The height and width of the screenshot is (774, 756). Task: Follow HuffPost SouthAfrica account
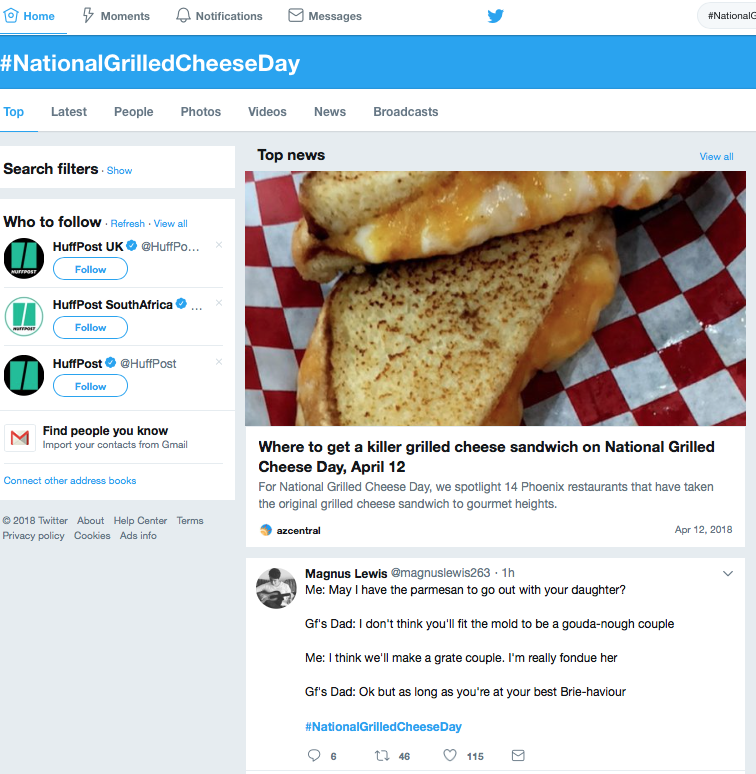point(90,328)
